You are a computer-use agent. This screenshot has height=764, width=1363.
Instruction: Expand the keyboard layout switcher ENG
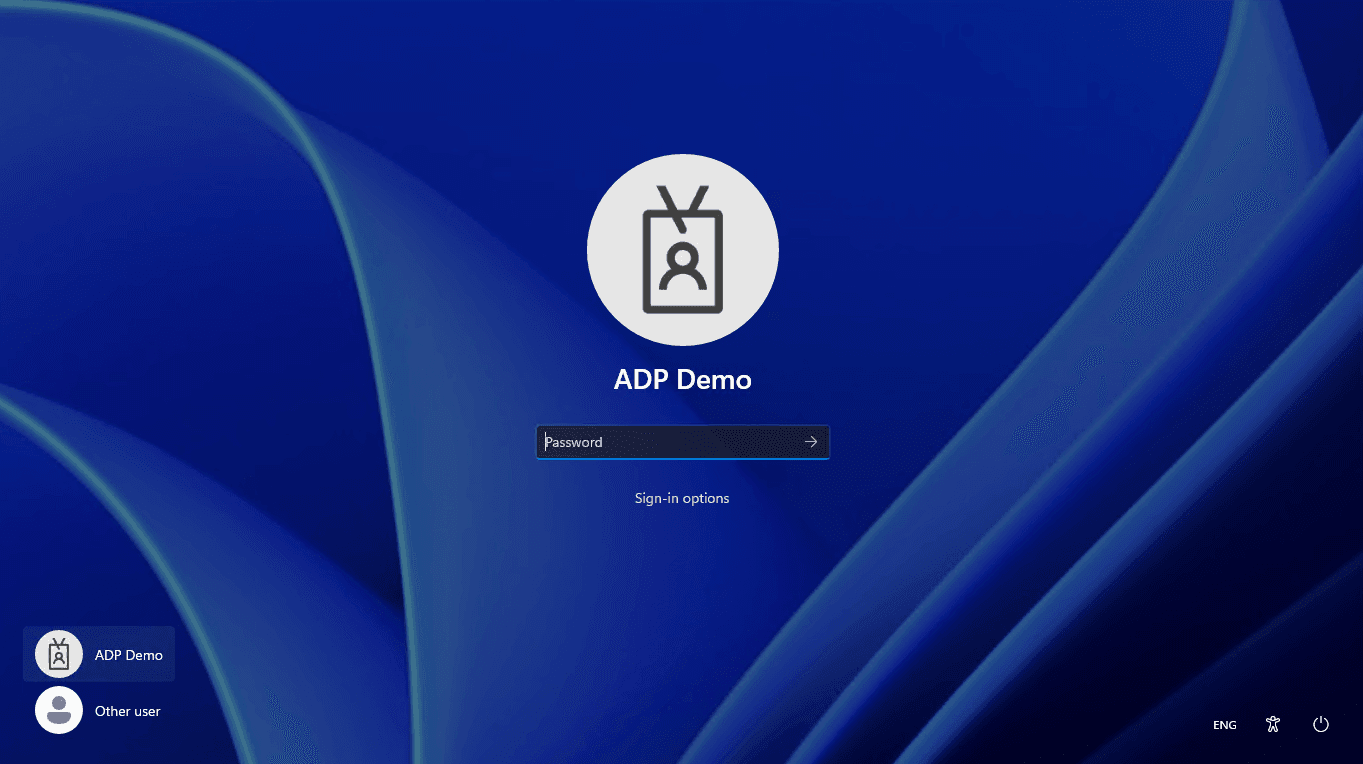1224,725
